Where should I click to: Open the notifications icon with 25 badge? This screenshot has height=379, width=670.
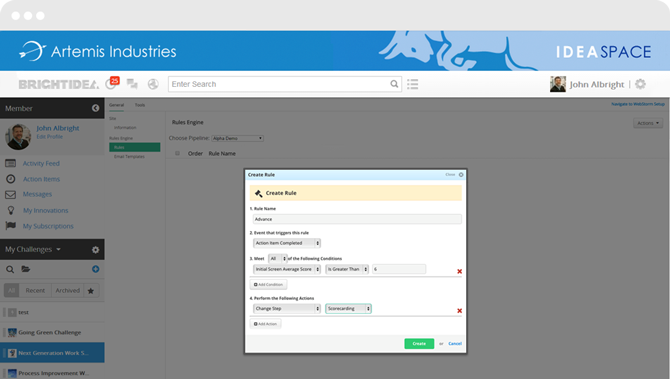112,83
